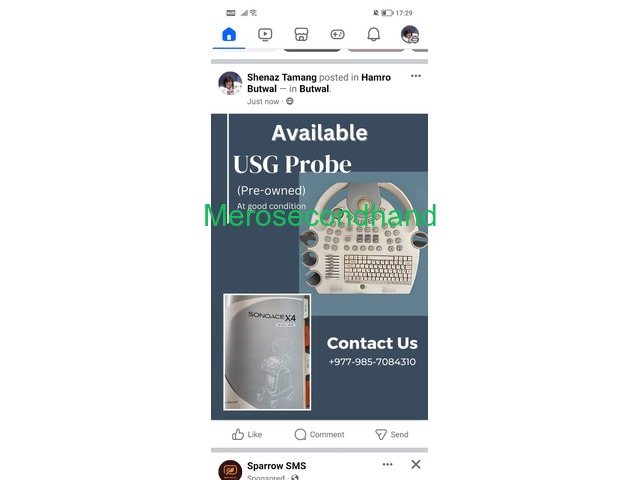Open the Watch video tab
The image size is (640, 480).
click(265, 34)
